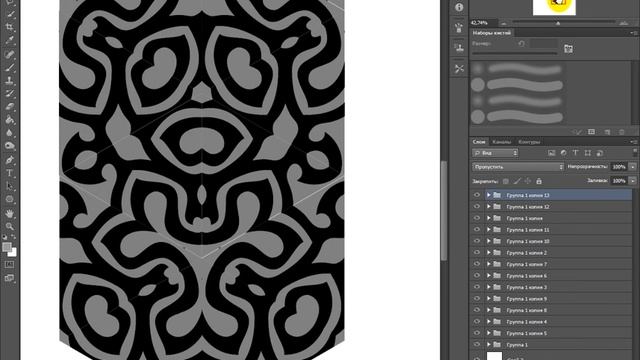640x360 pixels.
Task: Select the Brush tool in toolbar
Action: point(10,67)
